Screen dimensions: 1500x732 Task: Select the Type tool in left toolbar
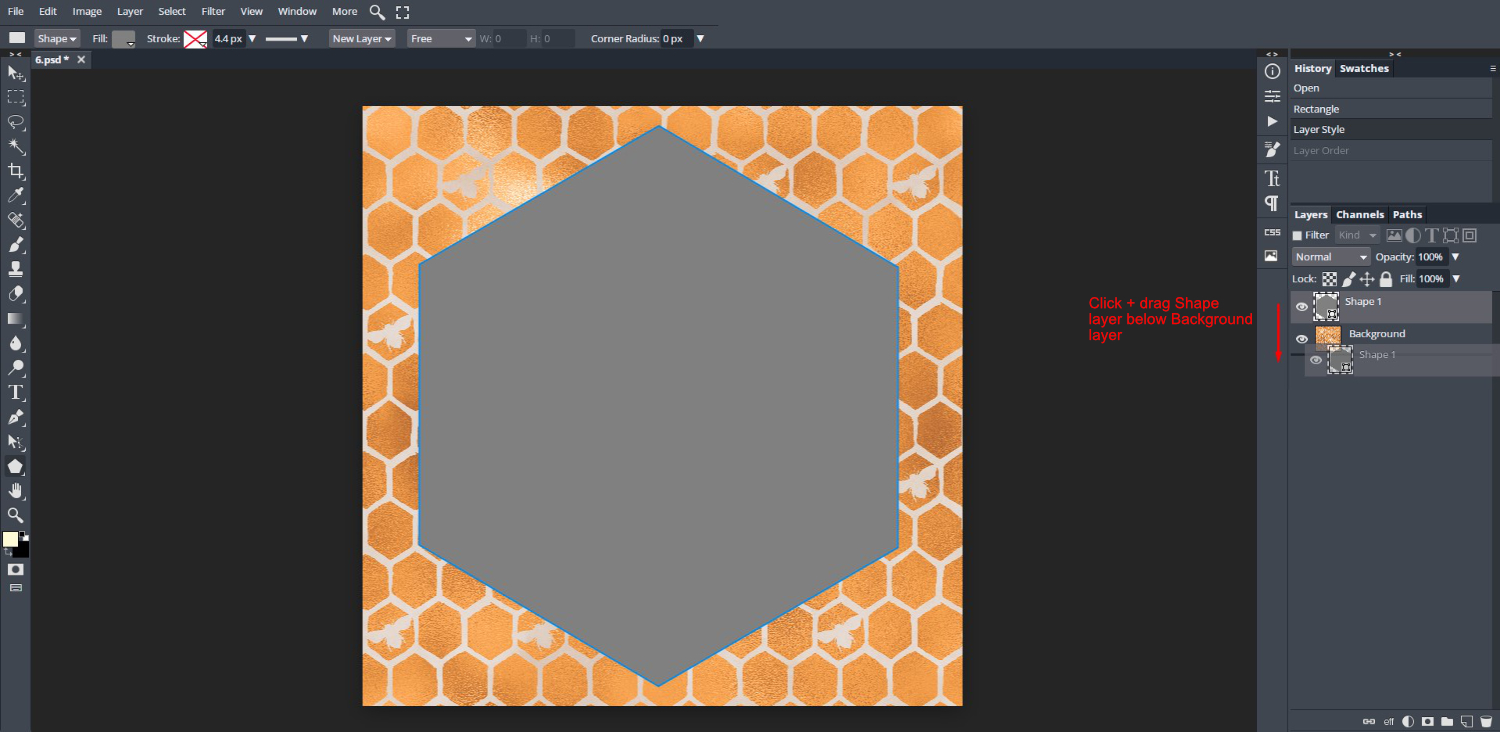[16, 392]
